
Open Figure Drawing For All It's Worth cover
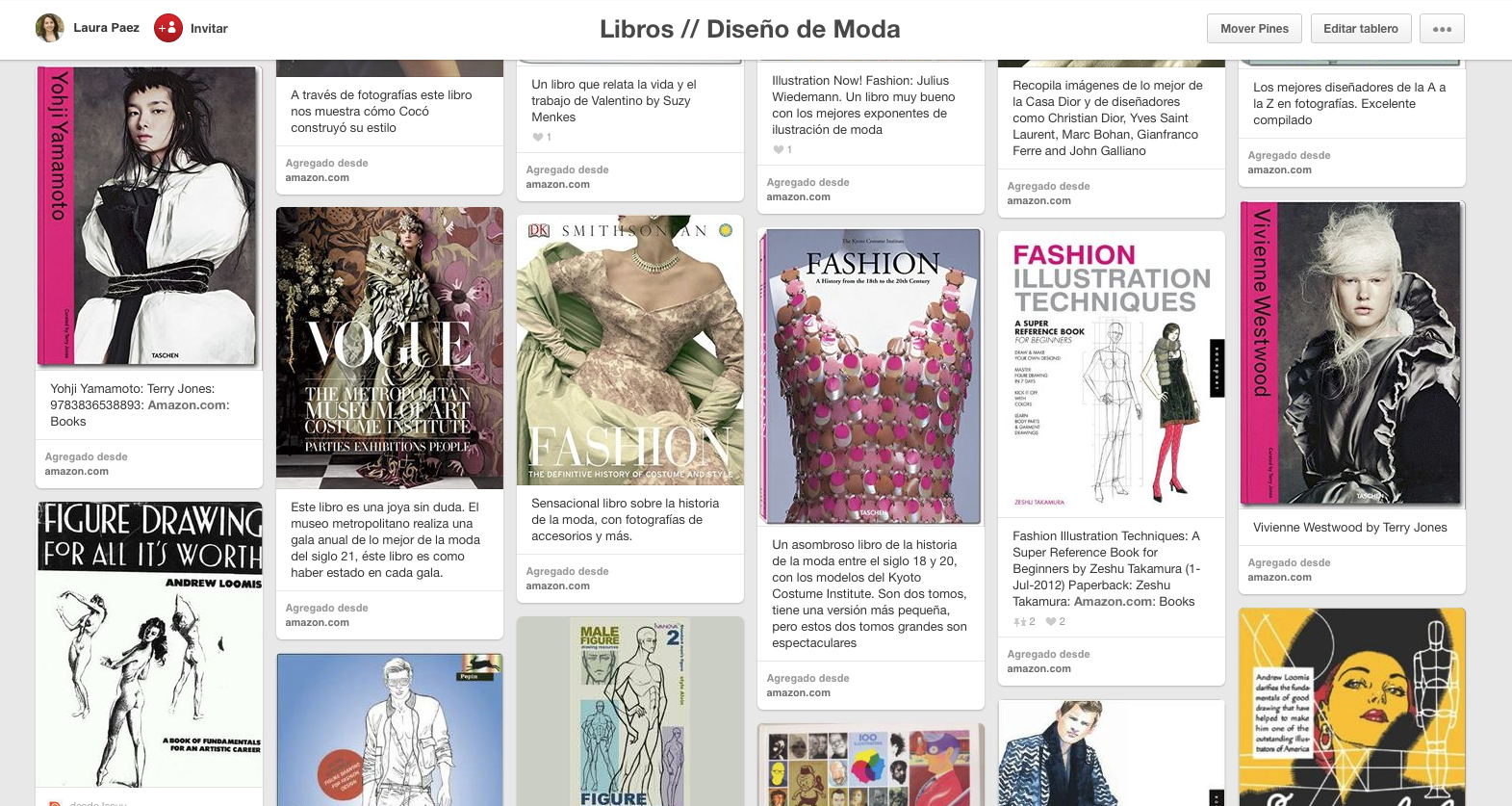pos(149,644)
